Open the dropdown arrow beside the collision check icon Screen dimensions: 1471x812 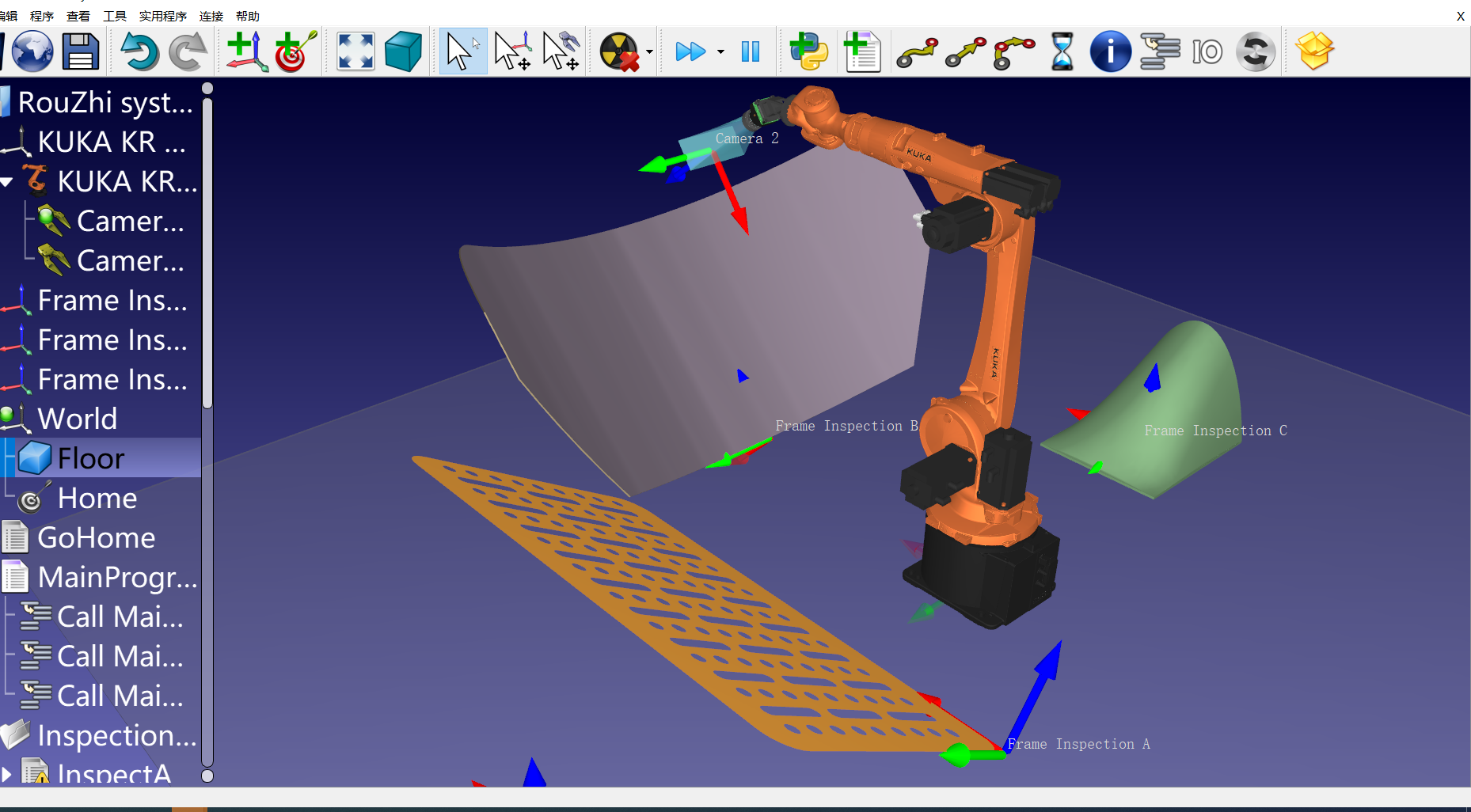(649, 51)
